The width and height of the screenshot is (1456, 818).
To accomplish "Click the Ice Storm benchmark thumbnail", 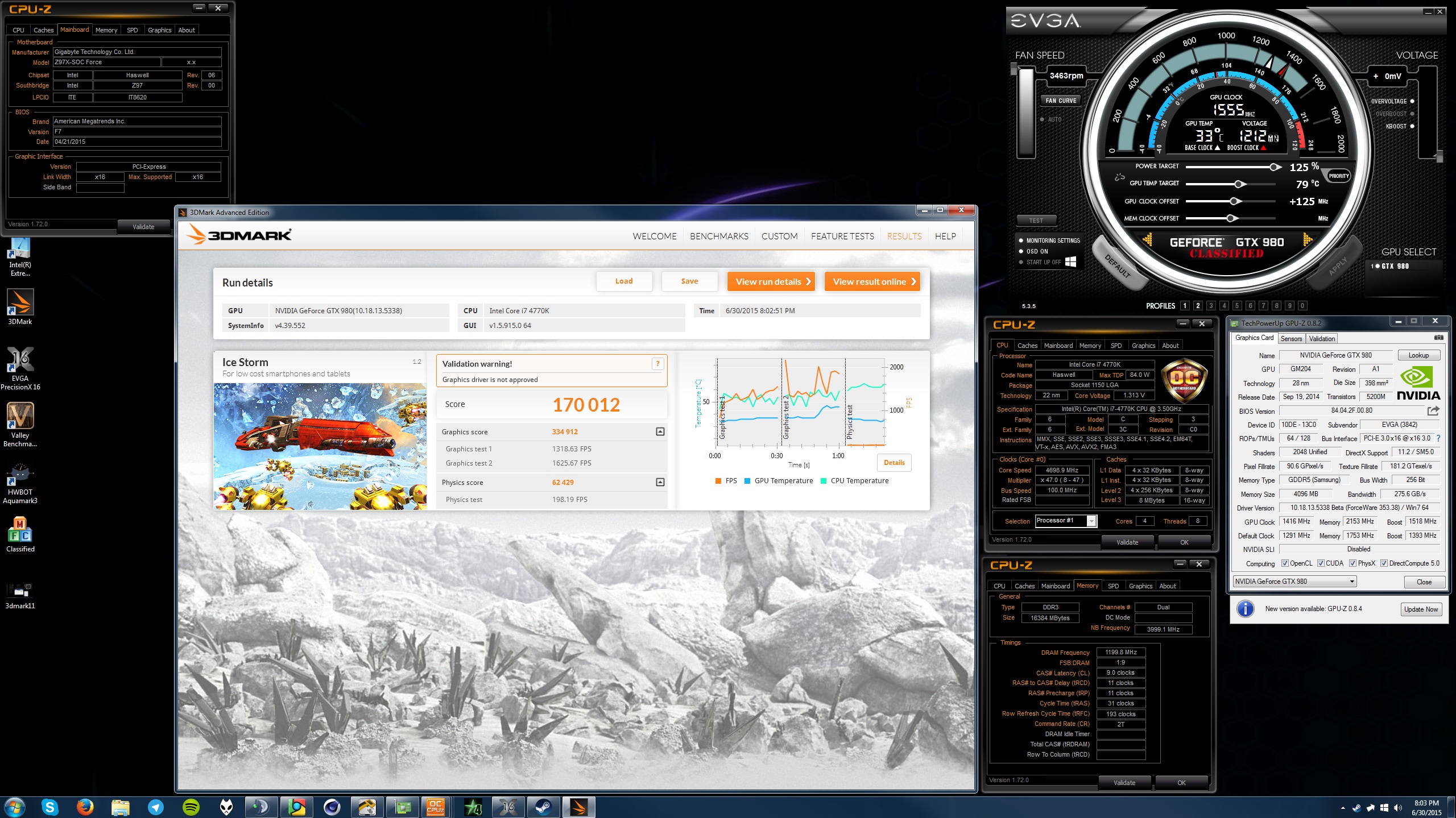I will [320, 446].
